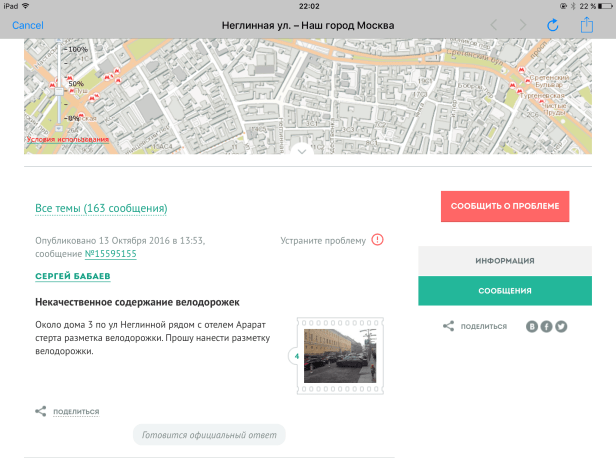Viewport: 616px width, 461px height.
Task: Tap Cancel in the top bar
Action: [27, 24]
